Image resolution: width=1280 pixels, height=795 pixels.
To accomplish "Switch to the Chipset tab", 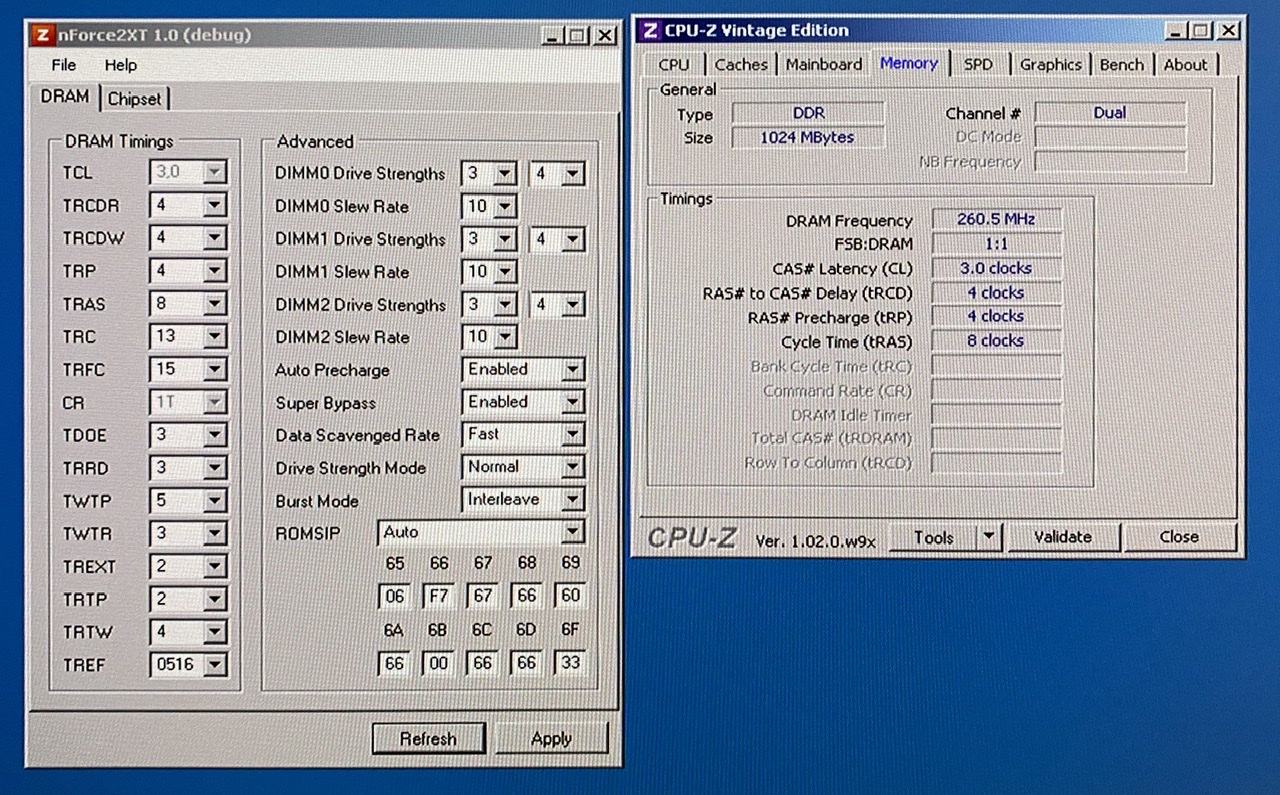I will point(134,99).
